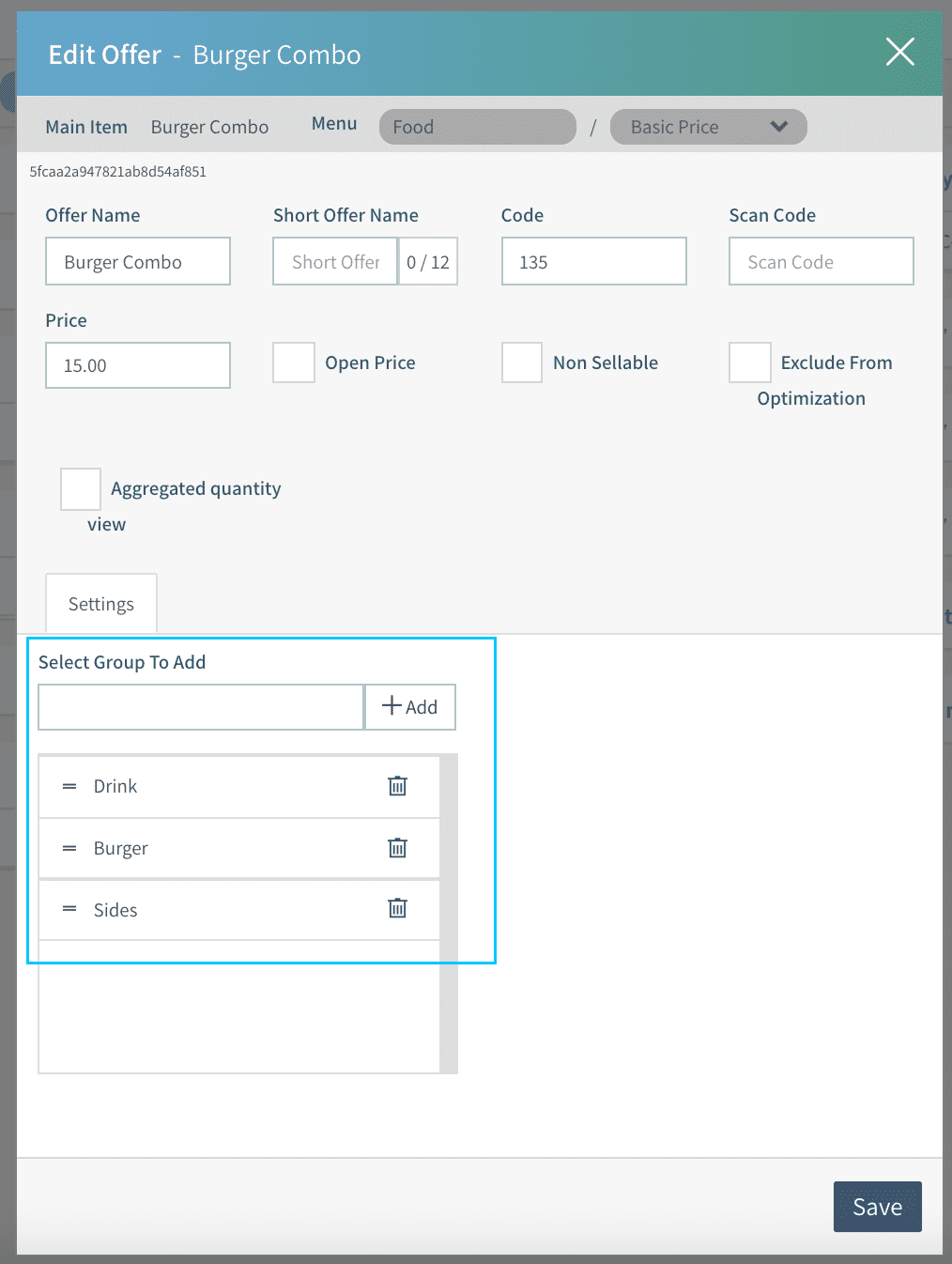Screen dimensions: 952x1264
Task: Select the reorder handle for Sides
Action: 69,909
